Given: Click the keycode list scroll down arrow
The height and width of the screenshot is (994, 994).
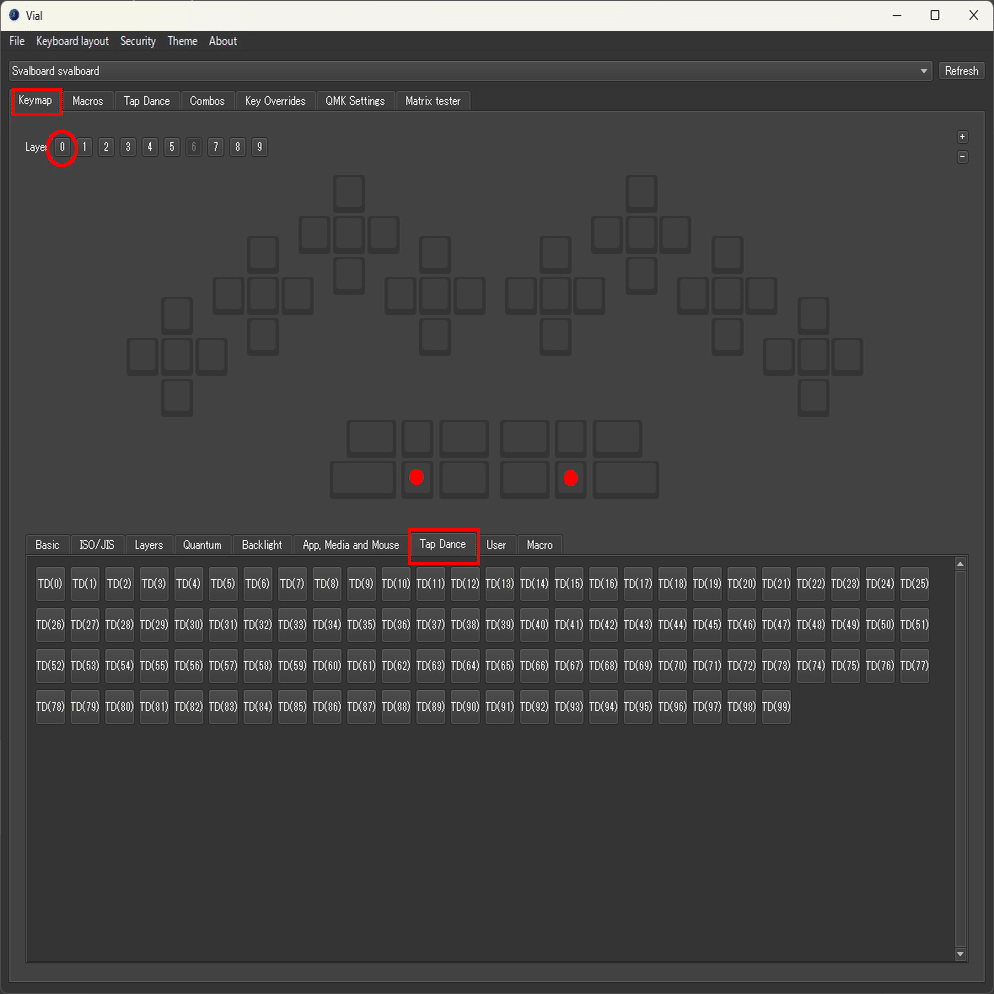Looking at the screenshot, I should tap(960, 954).
